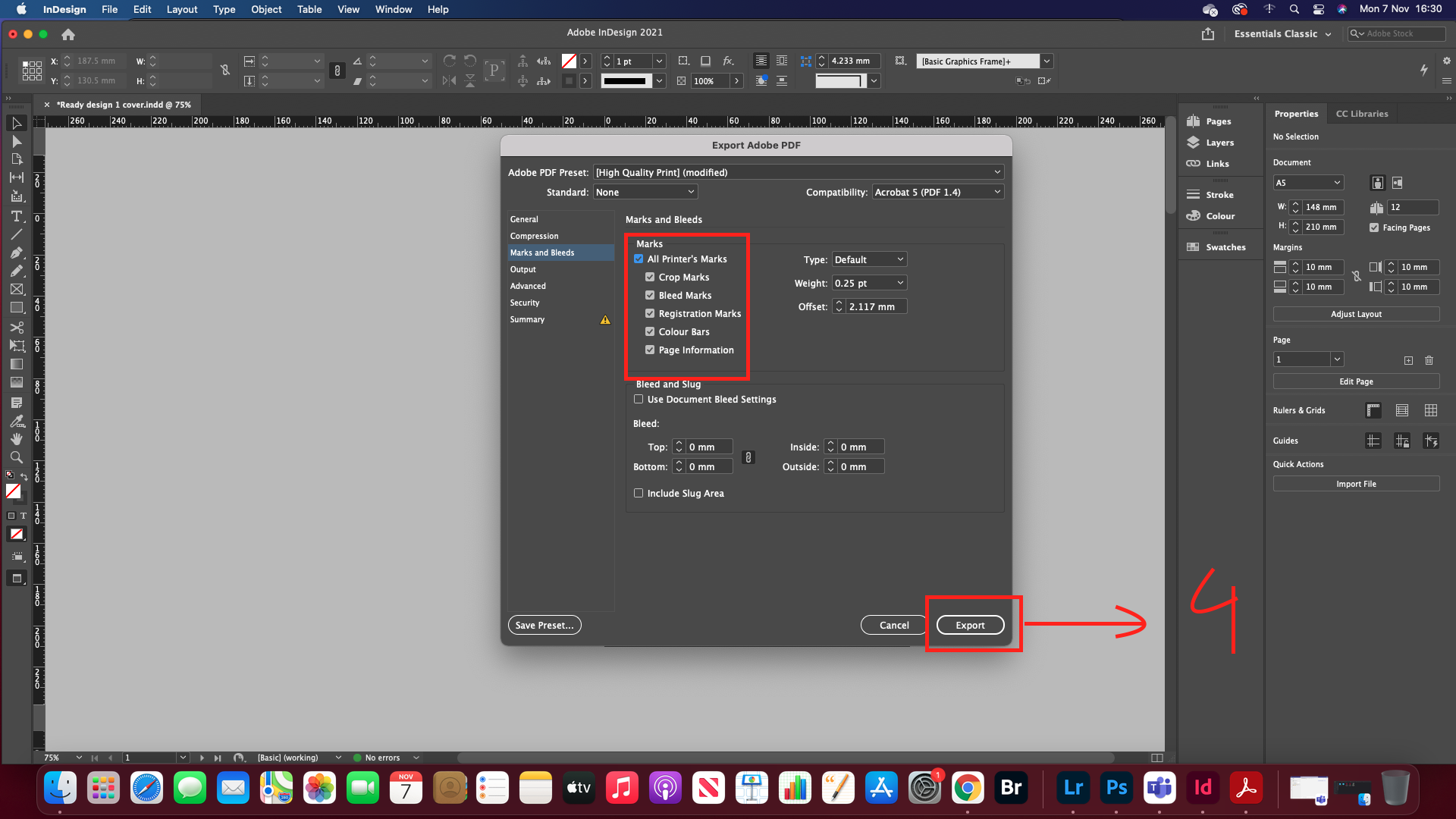Click the Export button
1456x819 pixels.
[x=970, y=626]
